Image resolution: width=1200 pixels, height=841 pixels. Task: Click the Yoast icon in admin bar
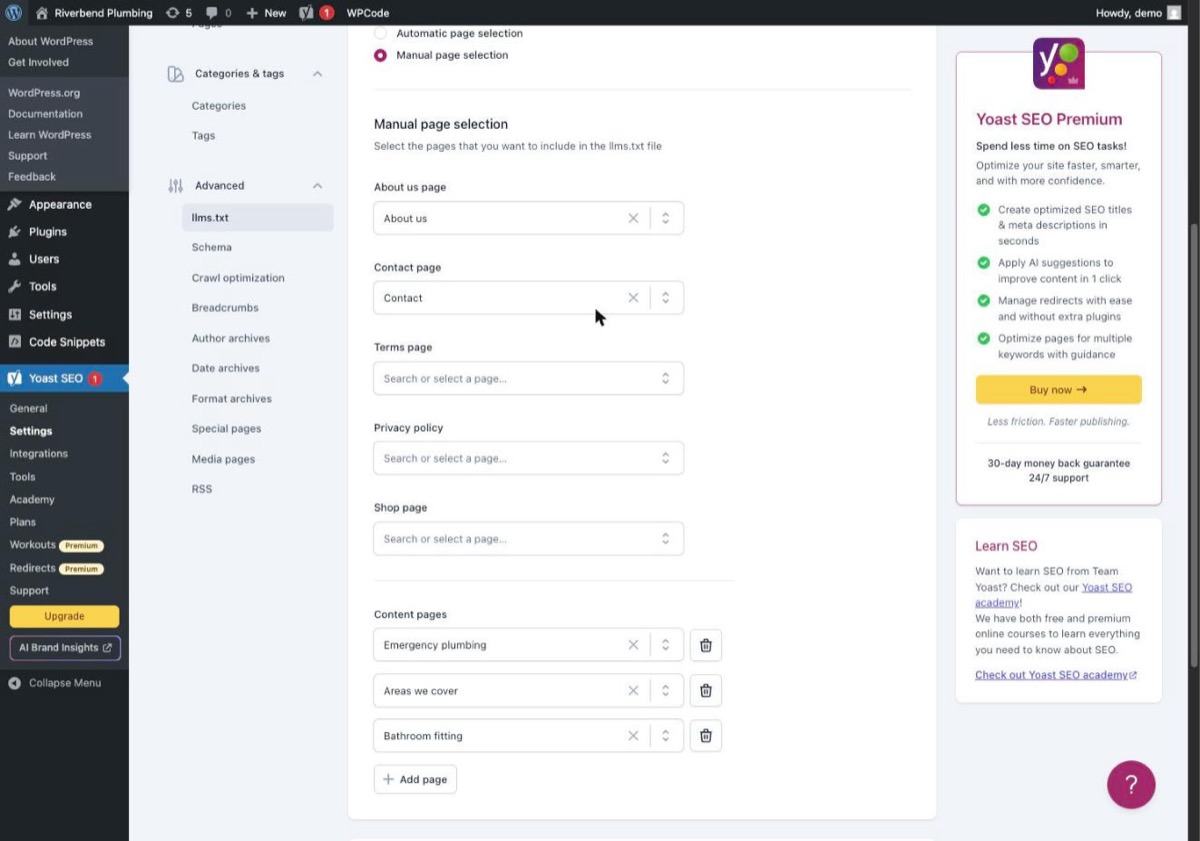307,13
